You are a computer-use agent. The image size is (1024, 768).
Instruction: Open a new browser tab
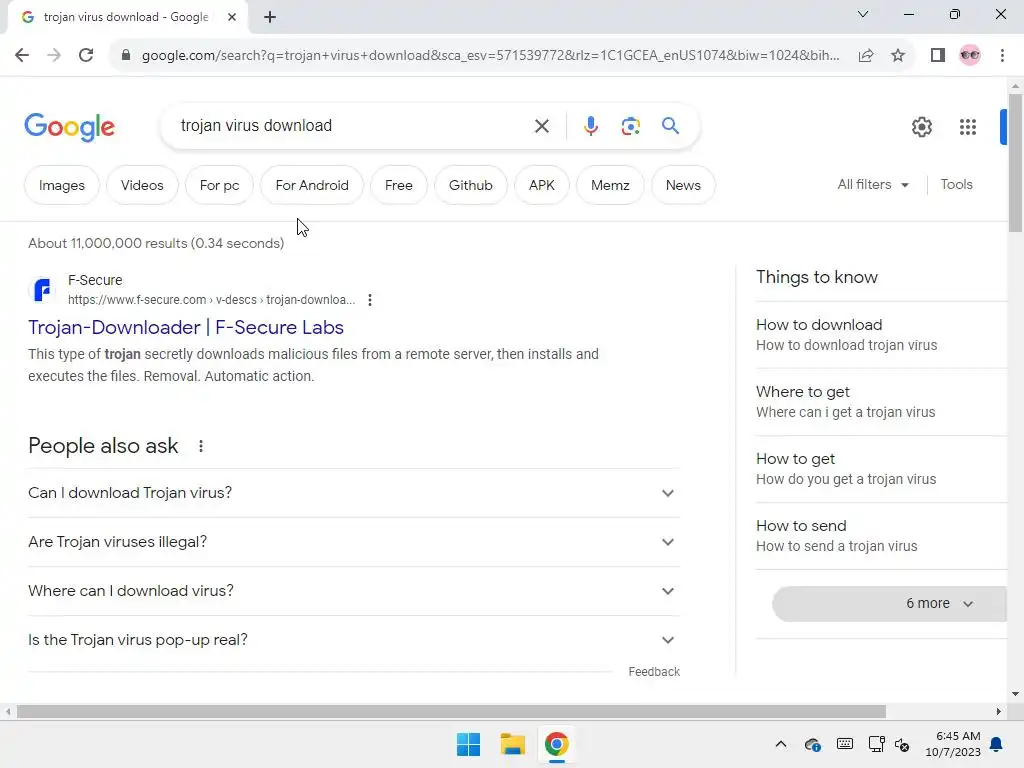click(270, 17)
